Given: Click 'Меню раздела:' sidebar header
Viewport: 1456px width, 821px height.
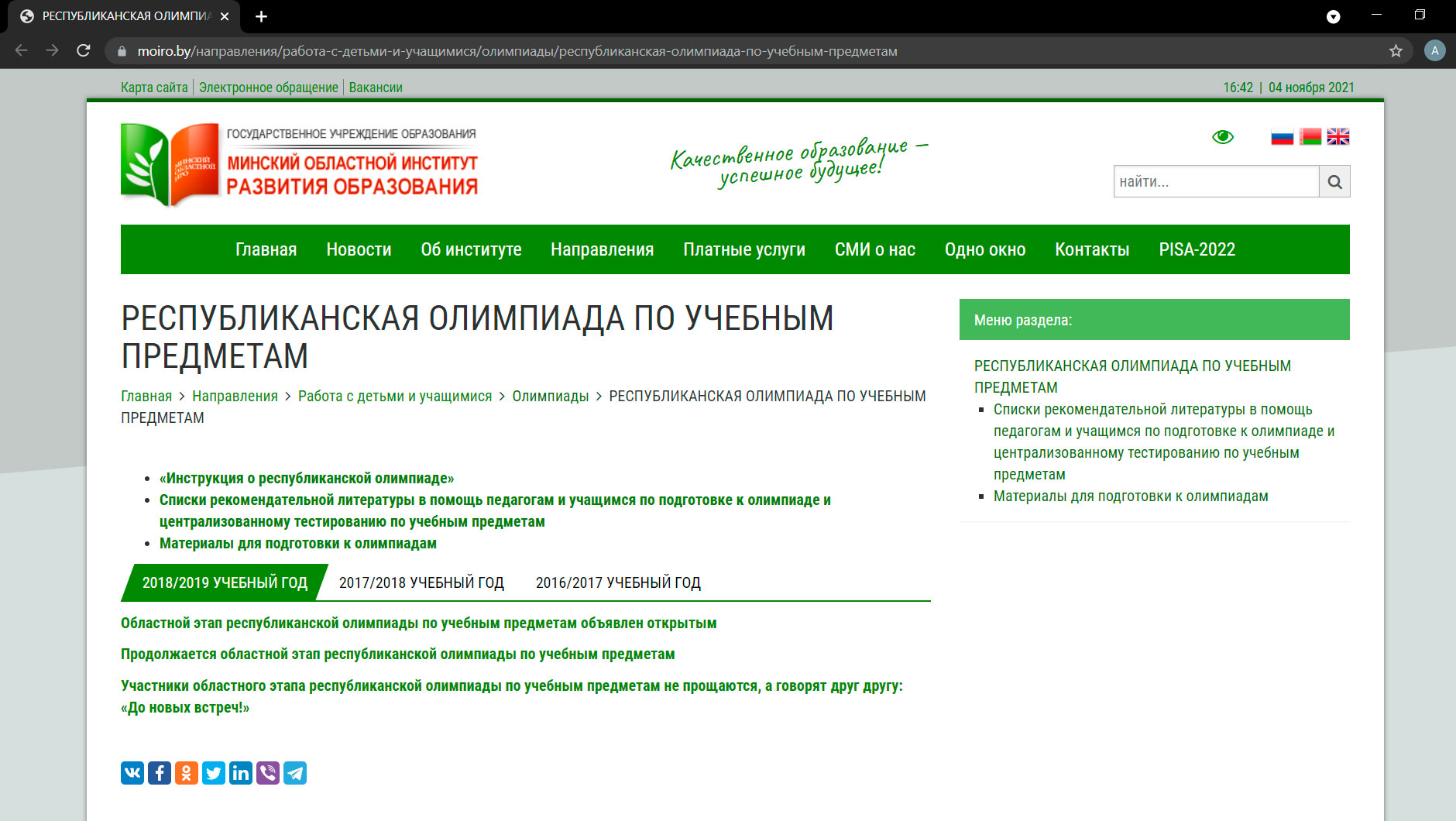Looking at the screenshot, I should pyautogui.click(x=1154, y=319).
